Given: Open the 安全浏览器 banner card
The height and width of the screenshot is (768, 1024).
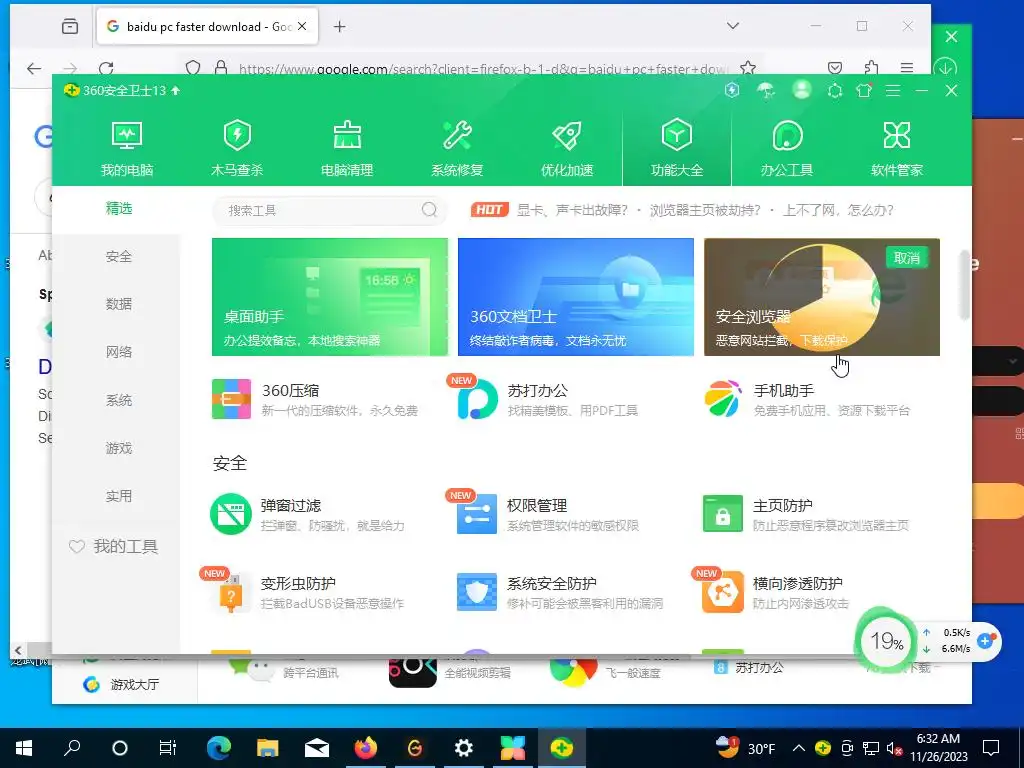Looking at the screenshot, I should click(x=822, y=297).
